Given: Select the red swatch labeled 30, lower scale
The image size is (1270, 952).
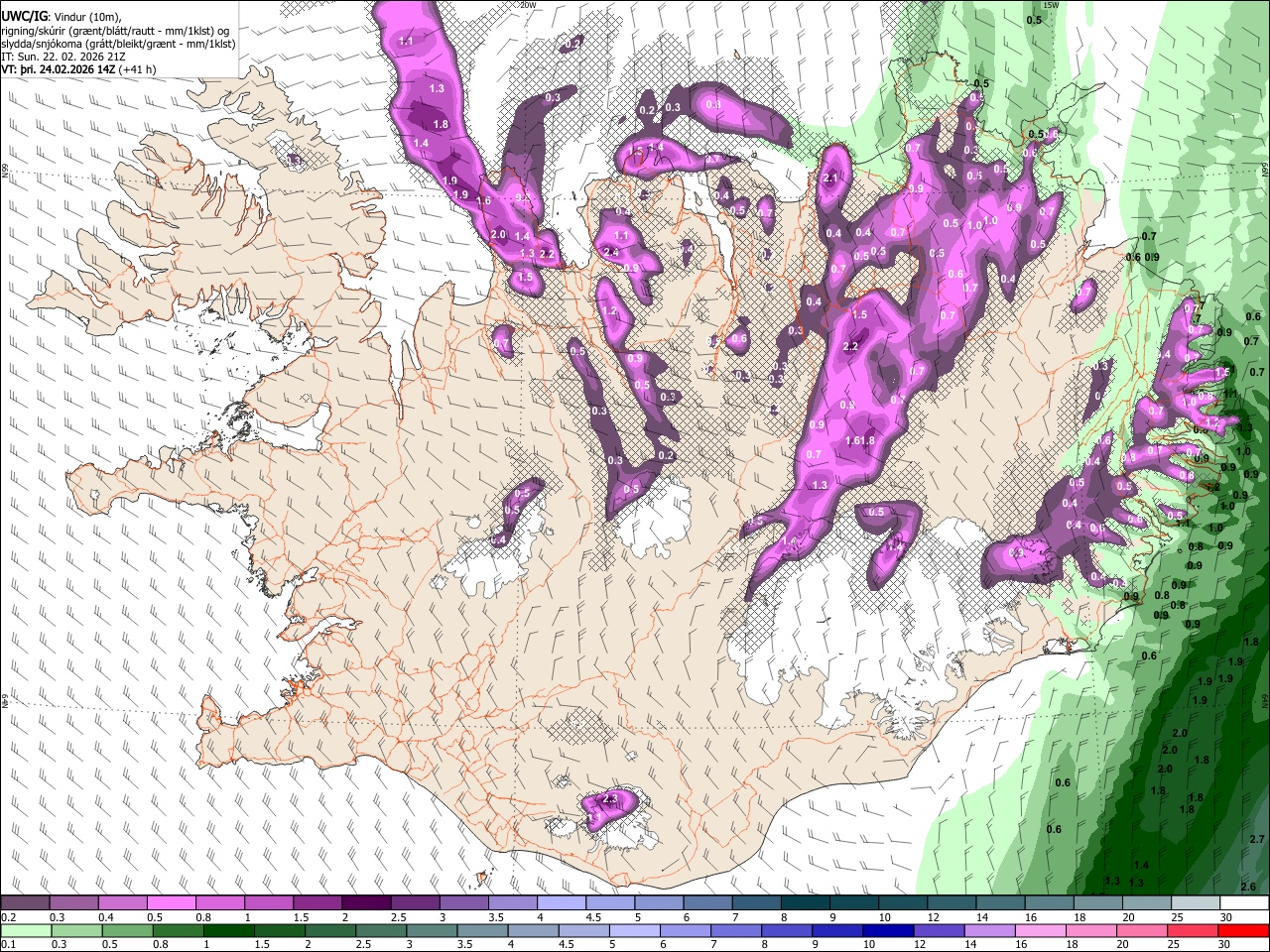Looking at the screenshot, I should point(1243,930).
